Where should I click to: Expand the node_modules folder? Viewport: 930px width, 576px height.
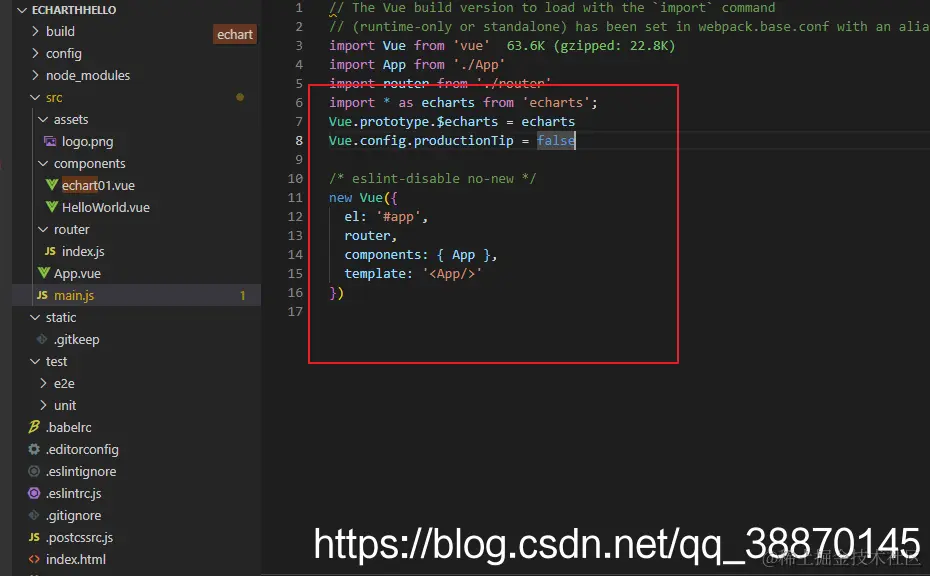tap(35, 75)
